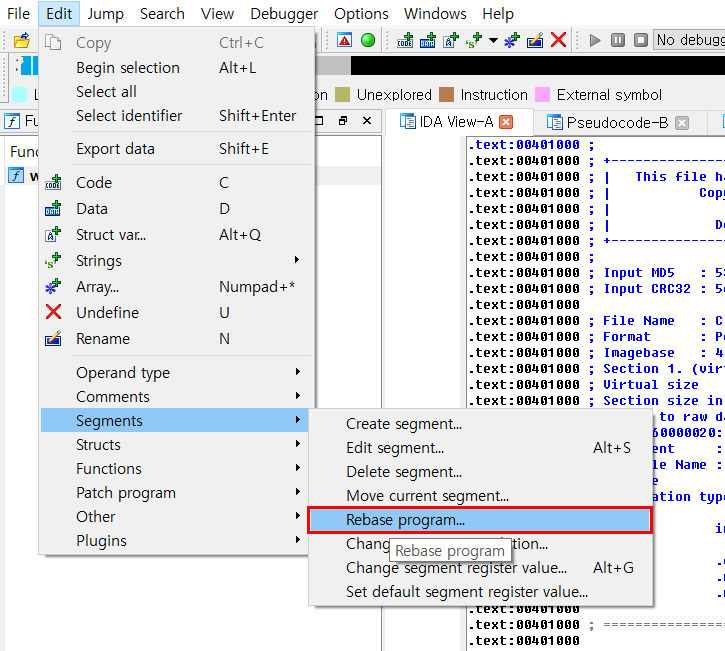
Task: Expand the Other submenu
Action: pos(177,516)
